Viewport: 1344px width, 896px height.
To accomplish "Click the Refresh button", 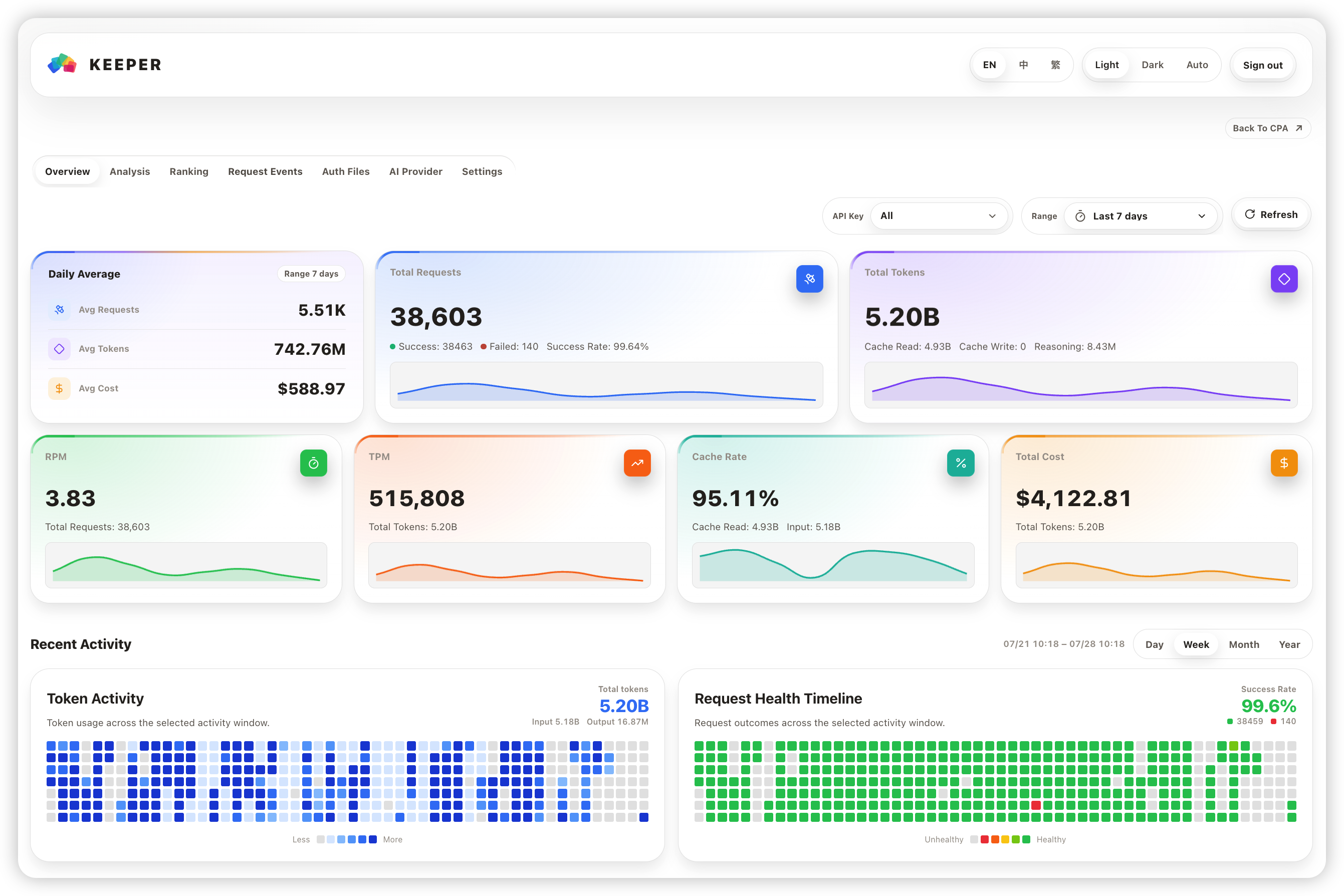I will click(1271, 214).
